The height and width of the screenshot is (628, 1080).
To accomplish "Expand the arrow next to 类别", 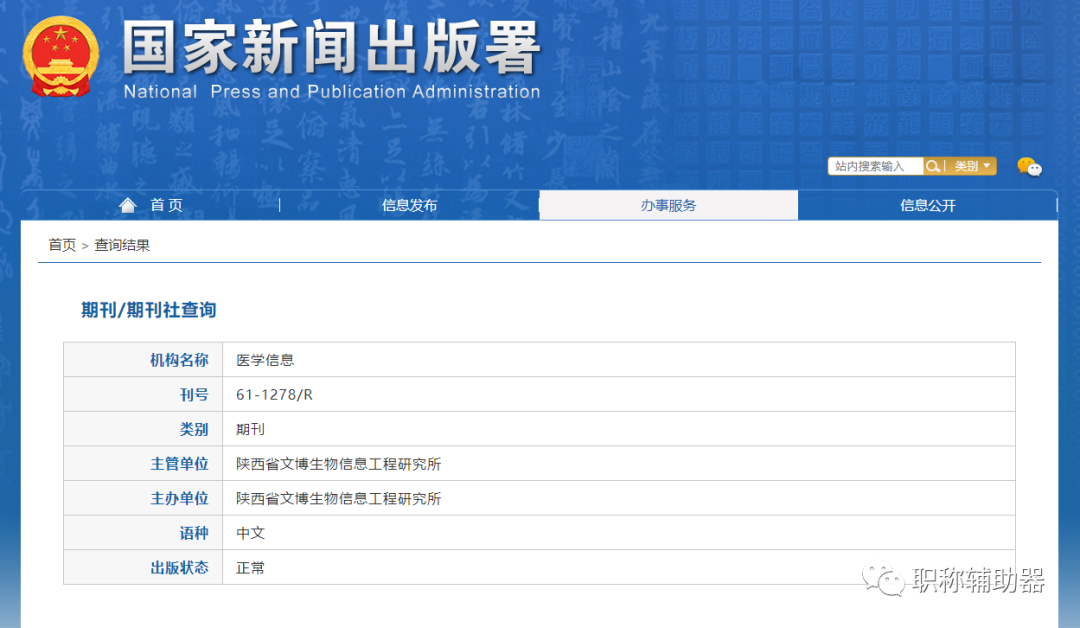I will tap(987, 166).
